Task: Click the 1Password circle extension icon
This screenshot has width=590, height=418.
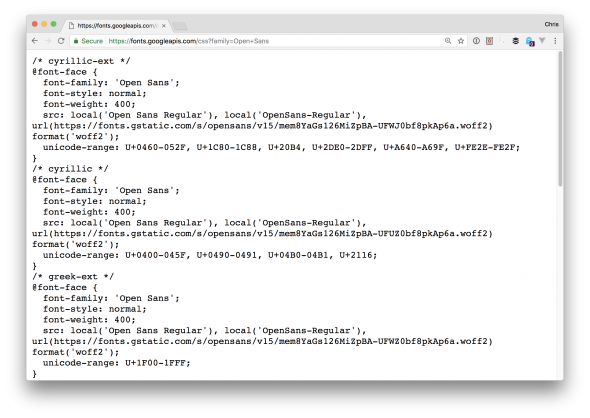Action: (476, 41)
